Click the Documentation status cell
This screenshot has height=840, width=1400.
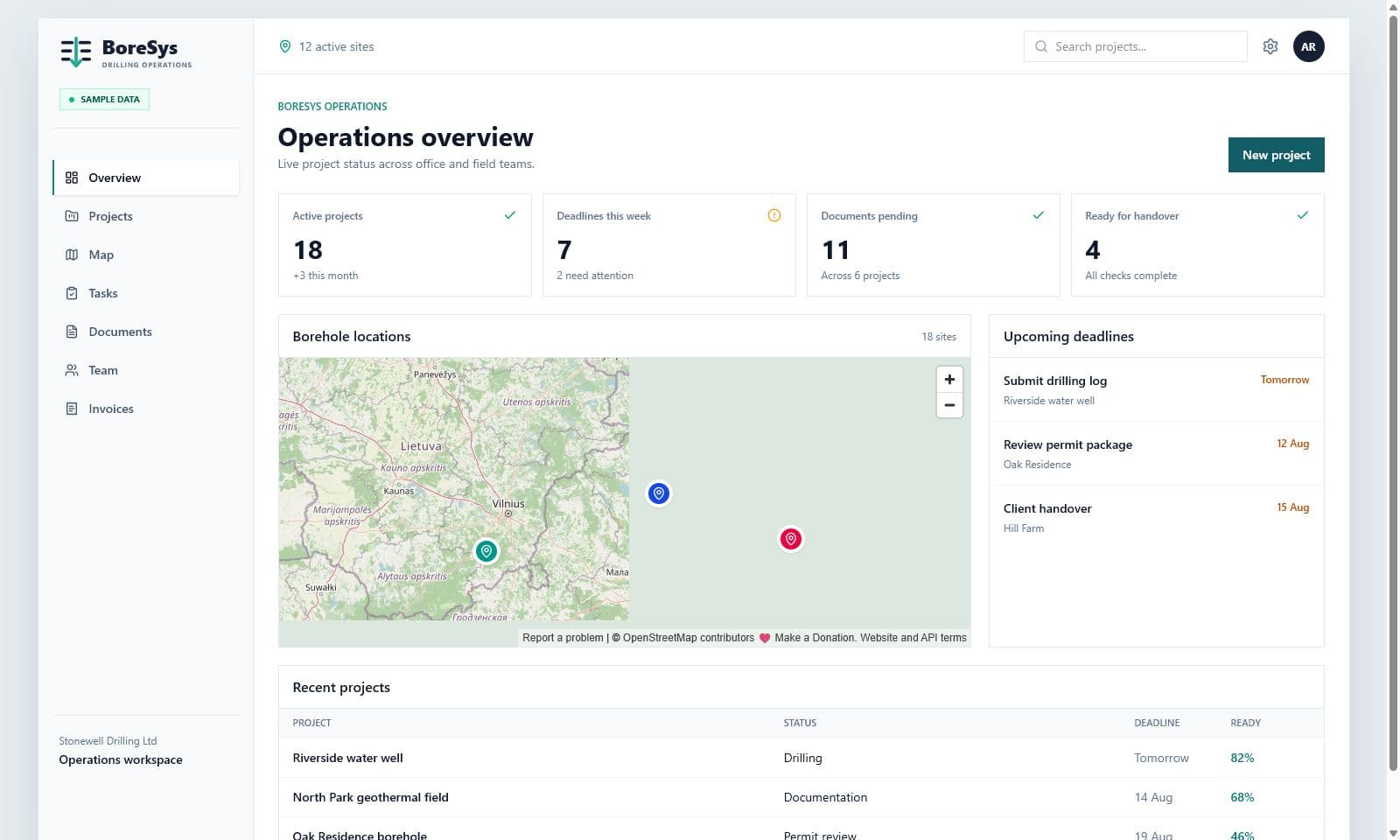click(825, 797)
